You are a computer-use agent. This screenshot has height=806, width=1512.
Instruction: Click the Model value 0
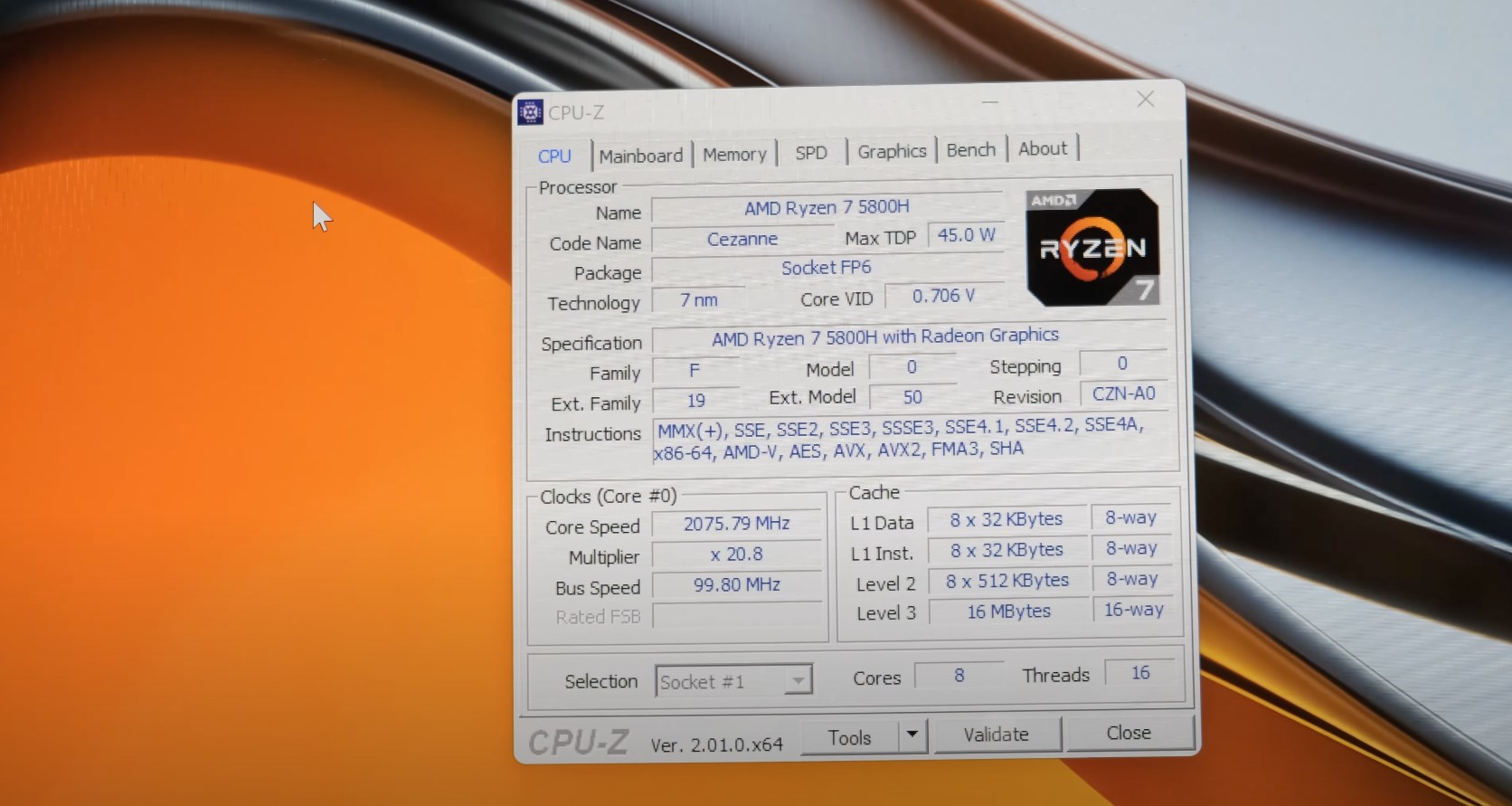912,366
